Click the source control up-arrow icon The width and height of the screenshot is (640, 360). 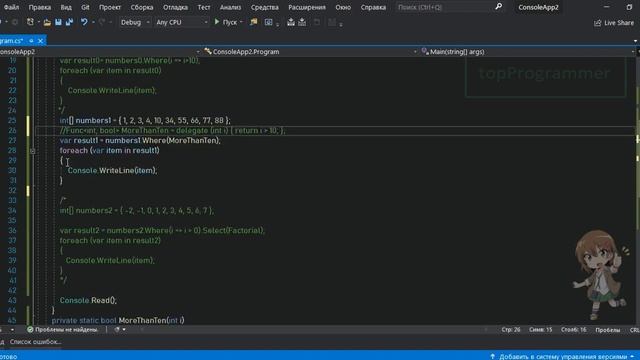click(492, 356)
